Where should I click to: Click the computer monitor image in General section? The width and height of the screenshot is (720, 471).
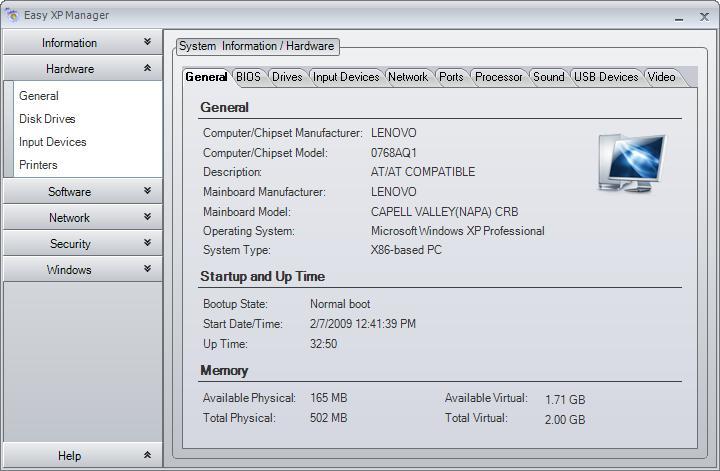point(632,163)
